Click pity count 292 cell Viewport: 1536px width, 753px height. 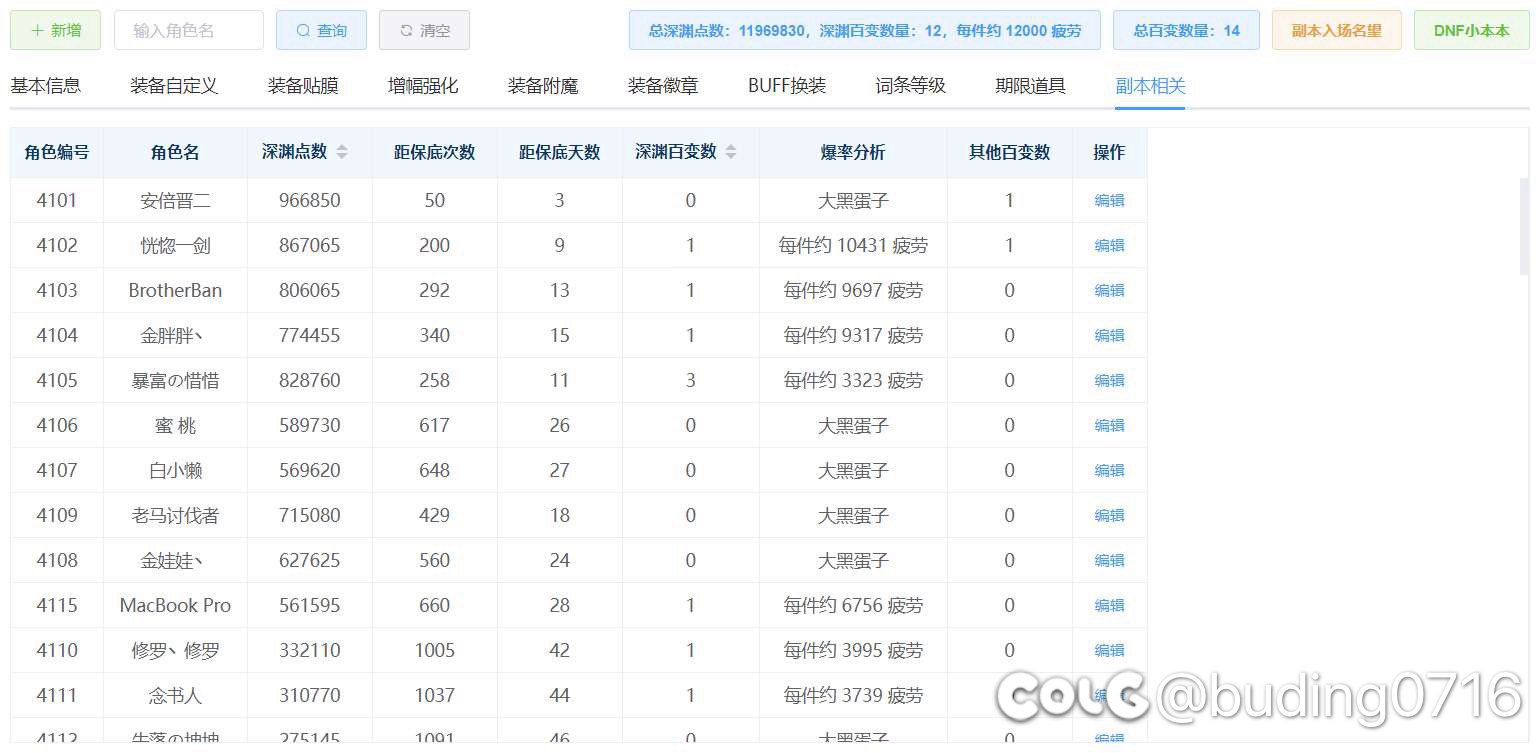tap(434, 290)
